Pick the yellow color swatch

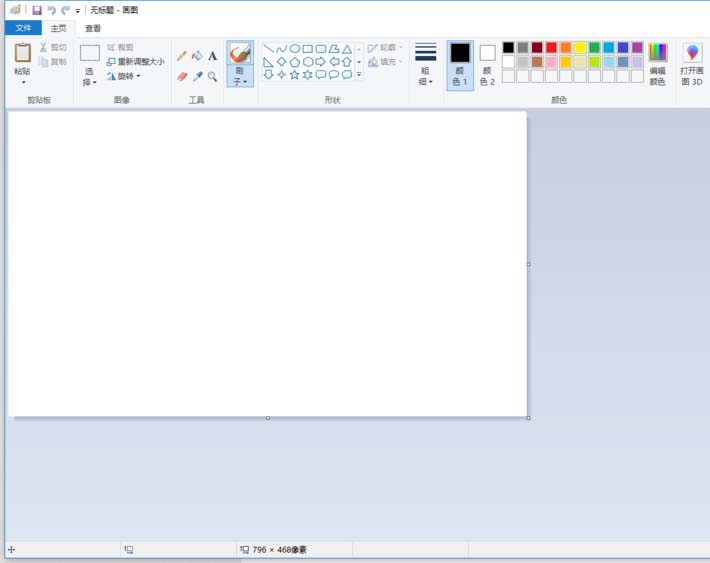580,48
